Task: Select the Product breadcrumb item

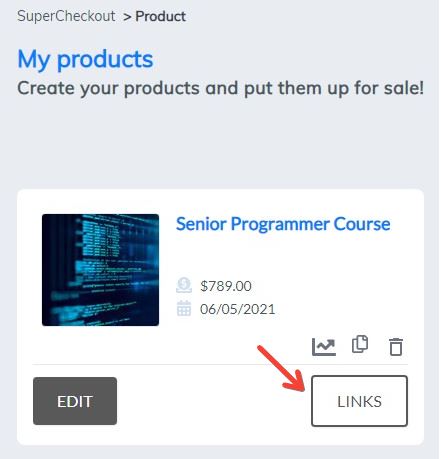Action: coord(160,16)
